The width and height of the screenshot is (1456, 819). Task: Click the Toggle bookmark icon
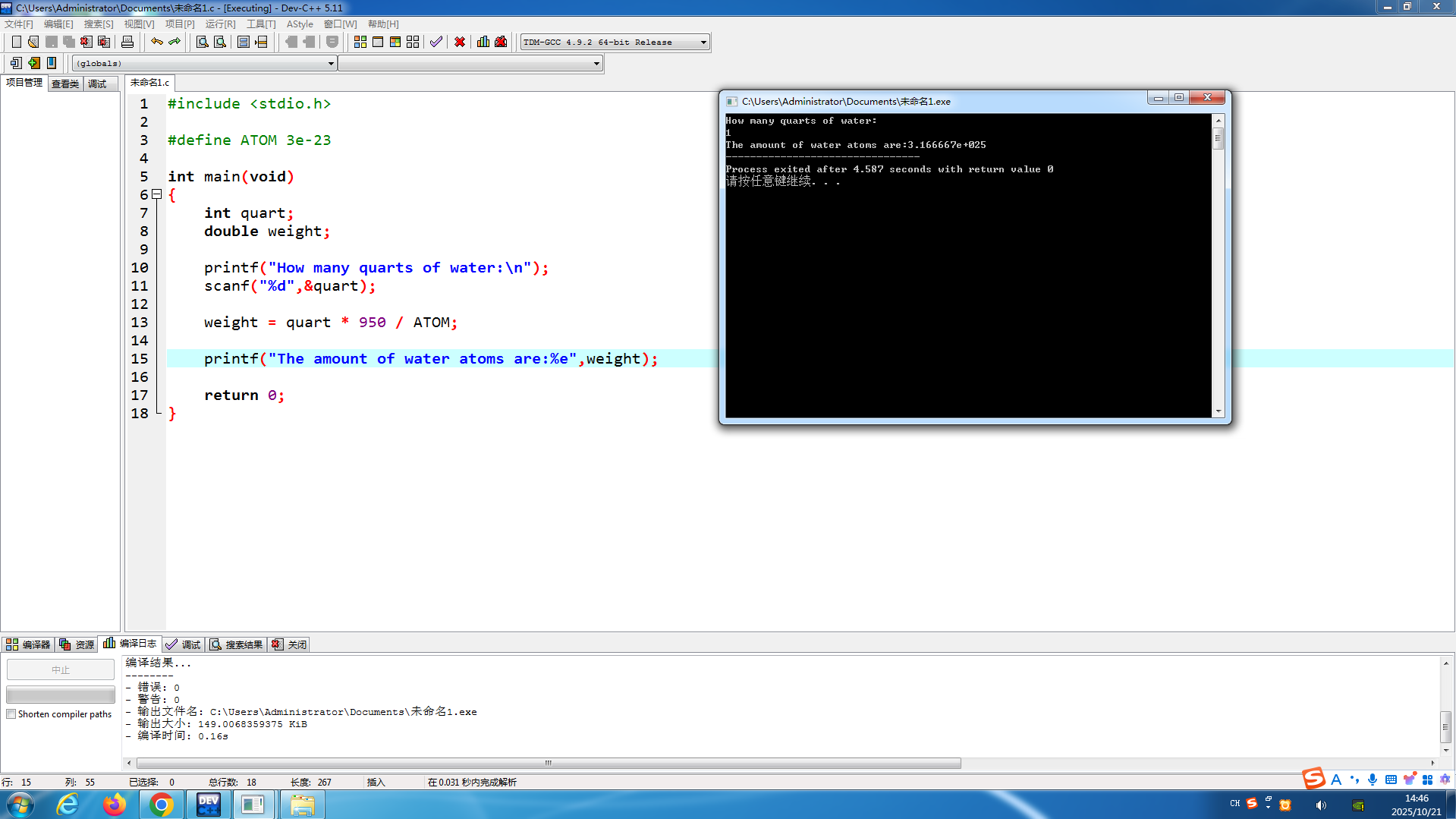click(52, 63)
